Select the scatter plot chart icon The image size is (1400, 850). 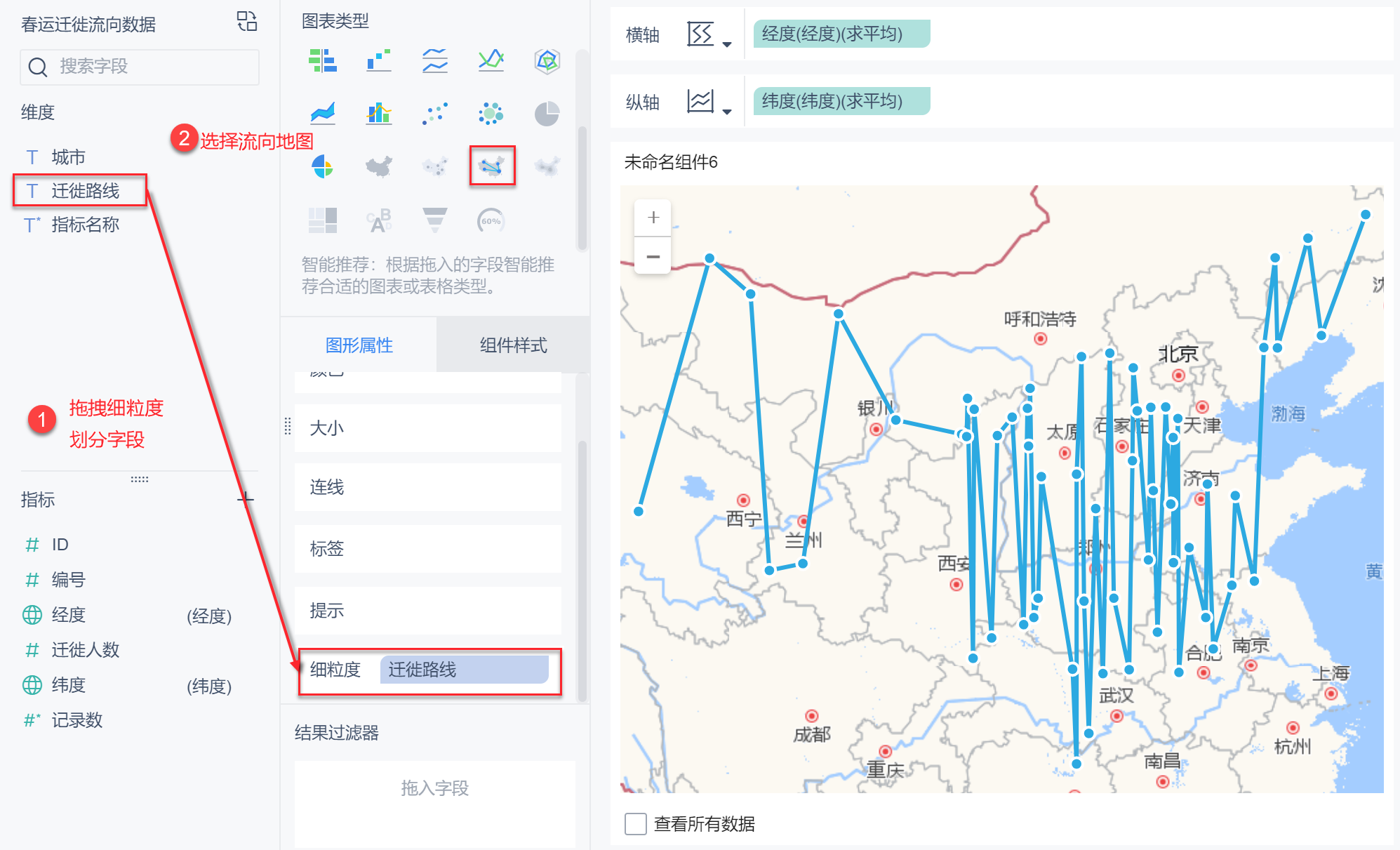pos(435,114)
